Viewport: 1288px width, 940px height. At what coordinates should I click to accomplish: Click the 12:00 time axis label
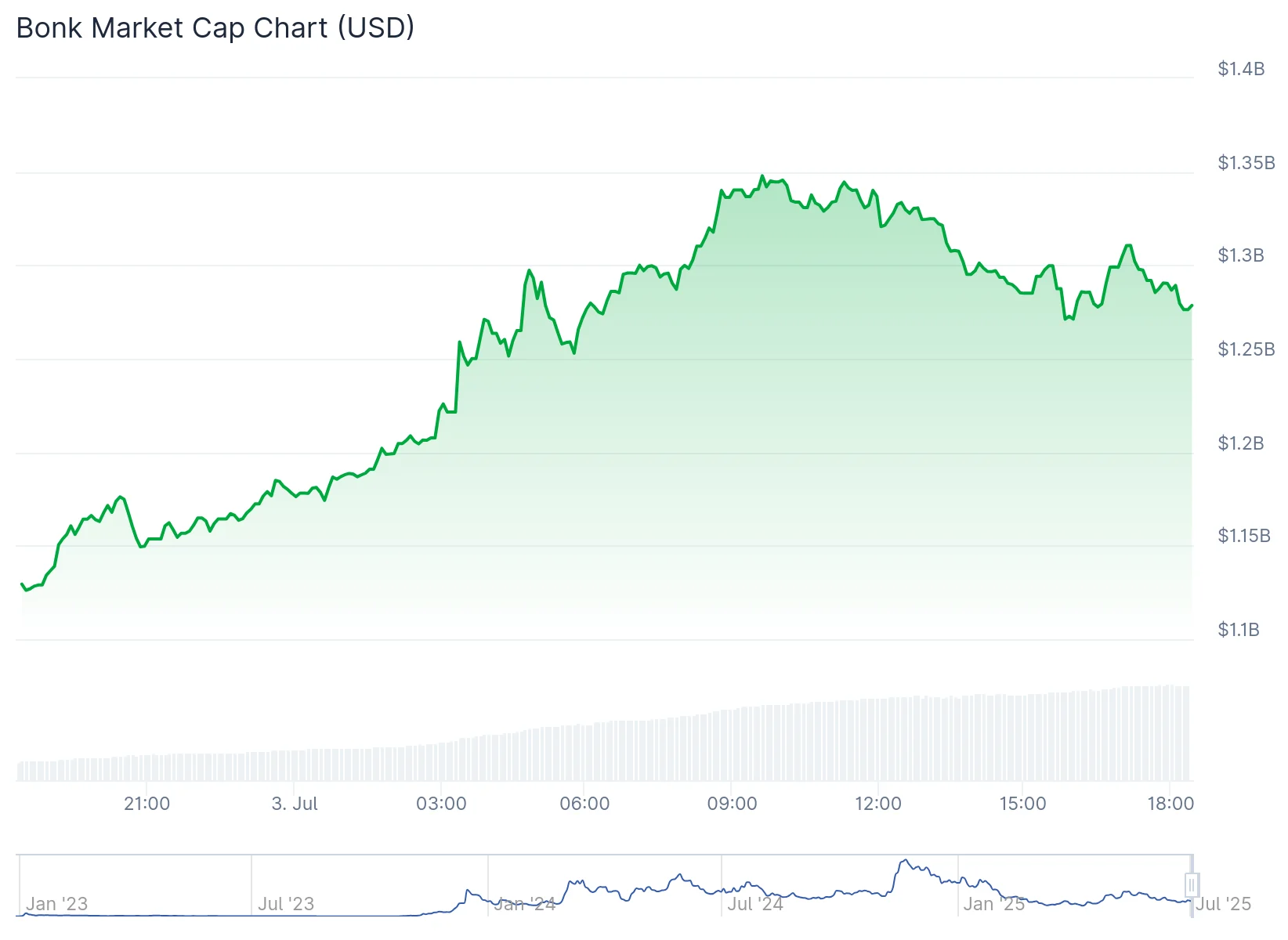pos(877,804)
